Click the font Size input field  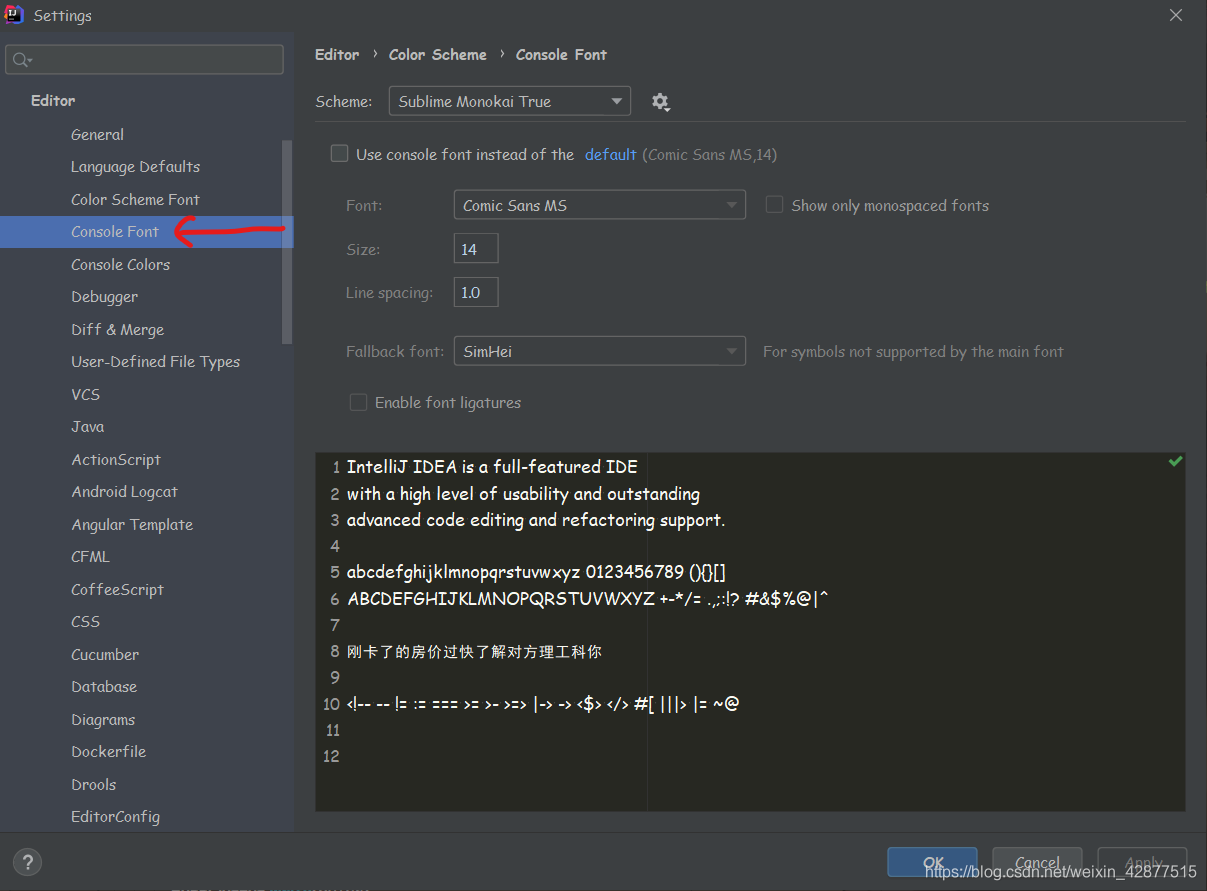click(475, 249)
